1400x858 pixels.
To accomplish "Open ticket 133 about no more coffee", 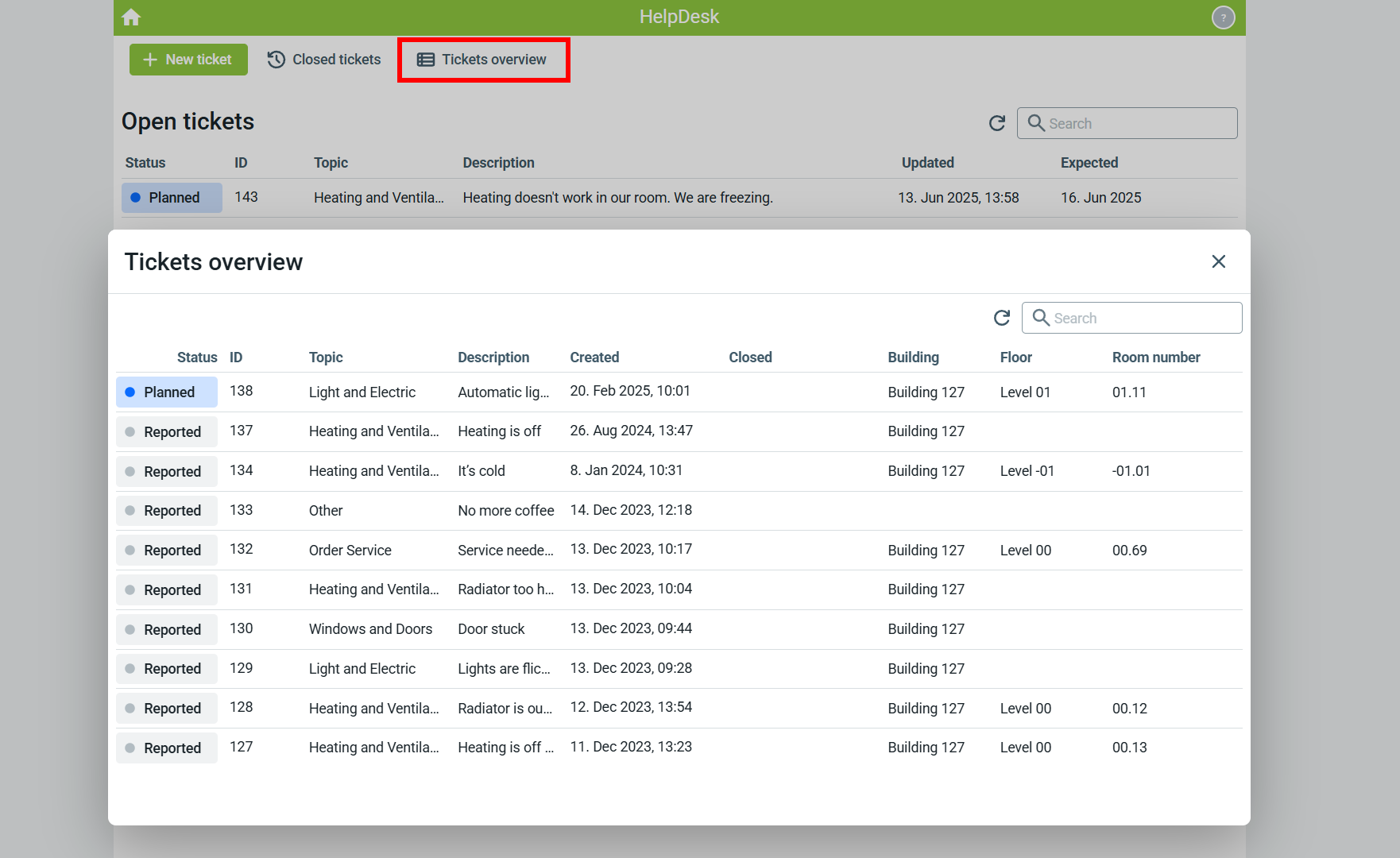I will 505,511.
